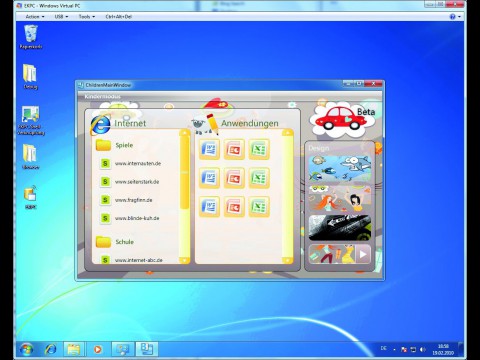
Task: Click the ChildrenMainWindow taskbar button
Action: click(x=147, y=349)
